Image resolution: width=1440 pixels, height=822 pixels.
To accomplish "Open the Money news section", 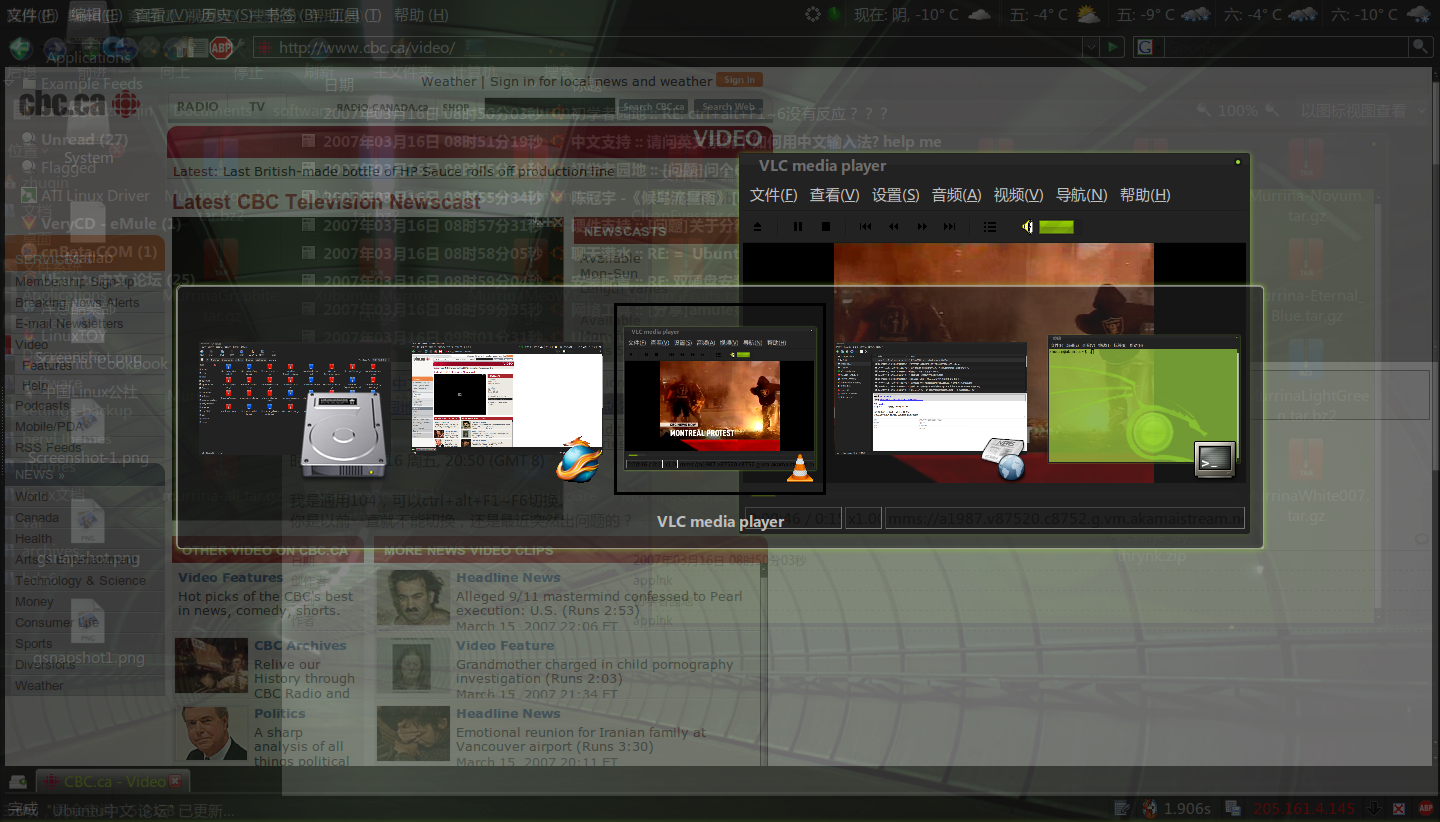I will [34, 602].
